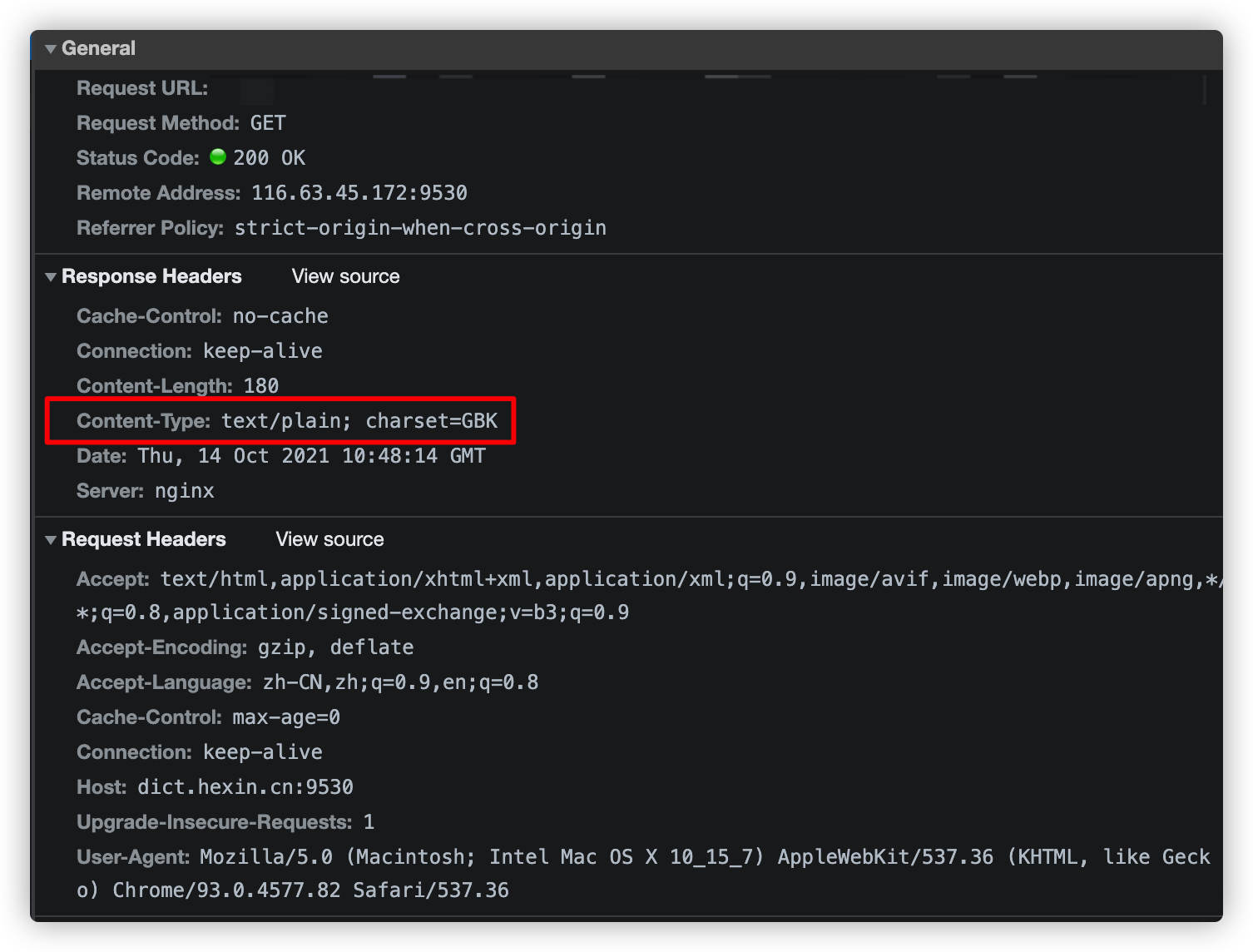The image size is (1253, 952).
Task: Click the highlighted Content-Type header
Action: tap(287, 420)
